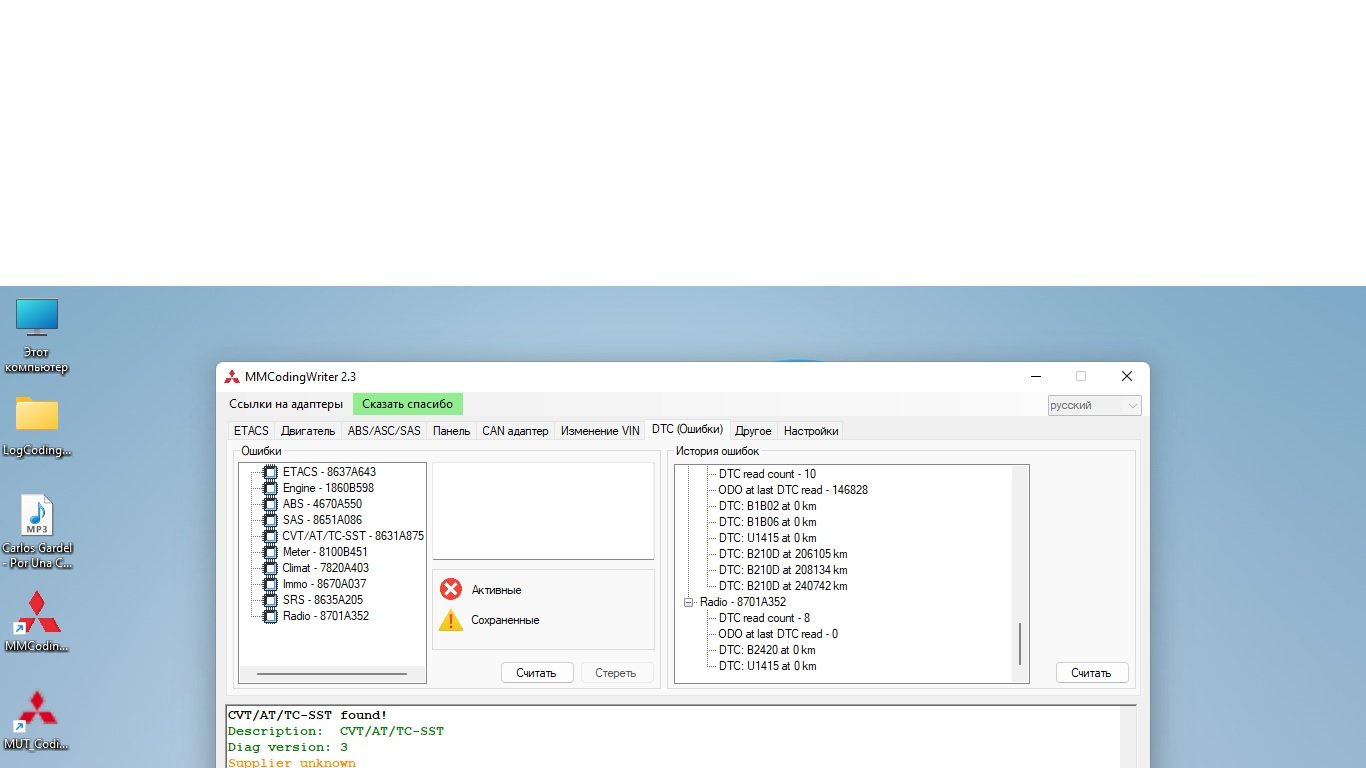Viewport: 1366px width, 768px height.
Task: Select 'DTC read count - 10' row
Action: 767,474
